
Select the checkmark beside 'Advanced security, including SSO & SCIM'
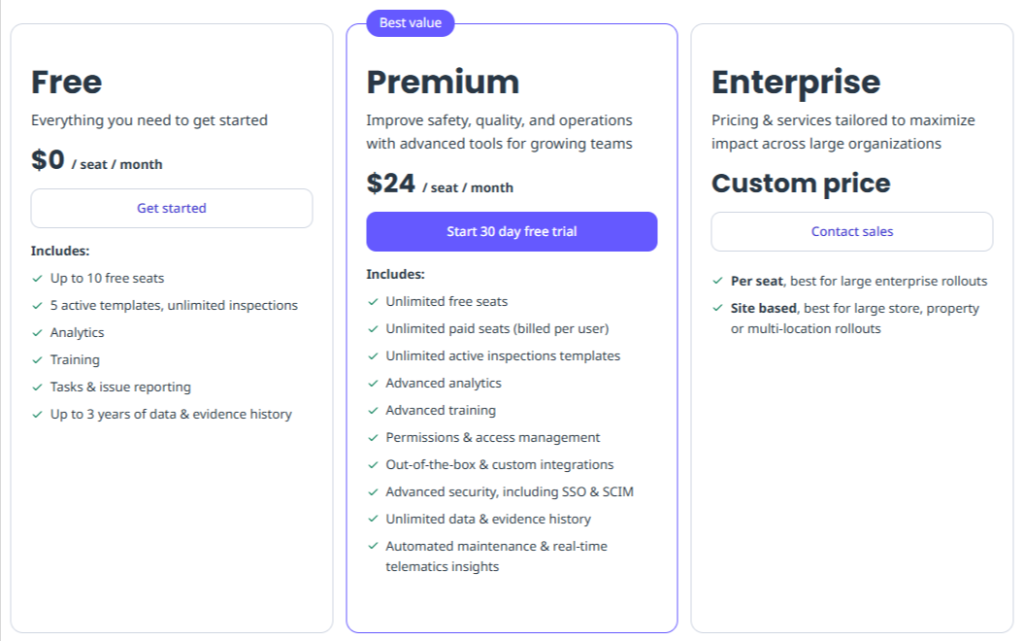372,491
